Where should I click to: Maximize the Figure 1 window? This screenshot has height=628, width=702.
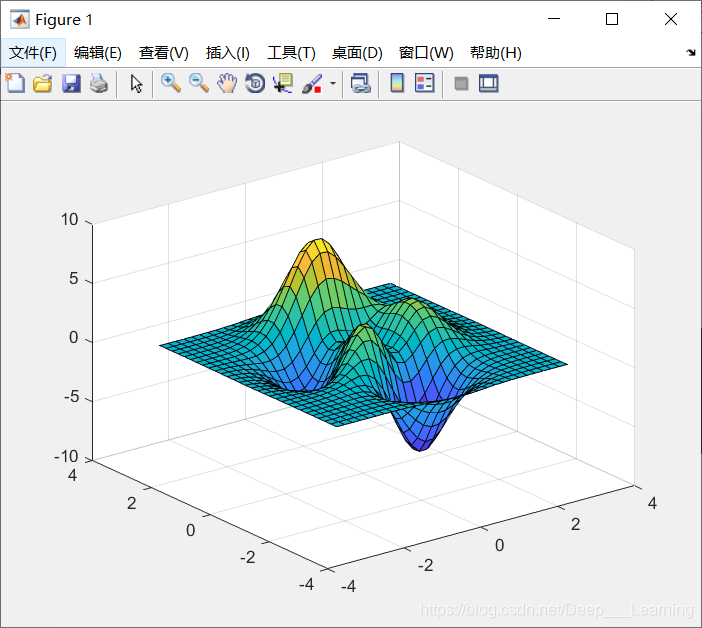(612, 19)
